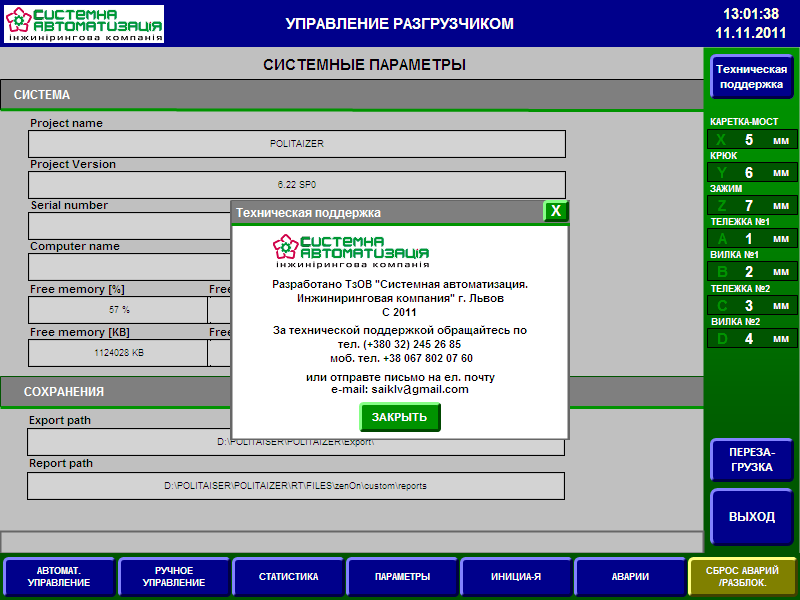Click the Project name field POLITAIZER
Viewport: 800px width, 600px height.
tap(297, 144)
